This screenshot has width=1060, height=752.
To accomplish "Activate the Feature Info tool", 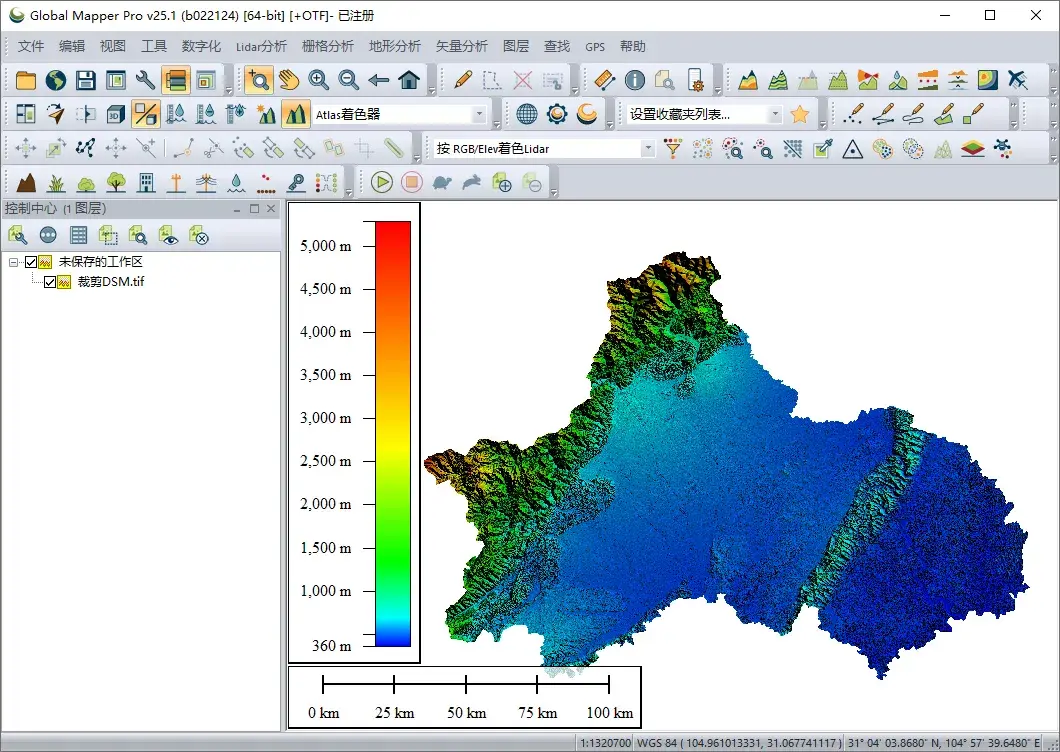I will pos(634,80).
